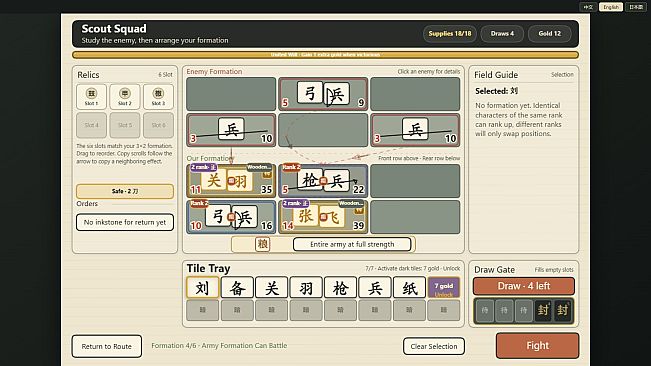Select our 关羽 unit with 35 health
The image size is (651, 366).
tap(231, 181)
